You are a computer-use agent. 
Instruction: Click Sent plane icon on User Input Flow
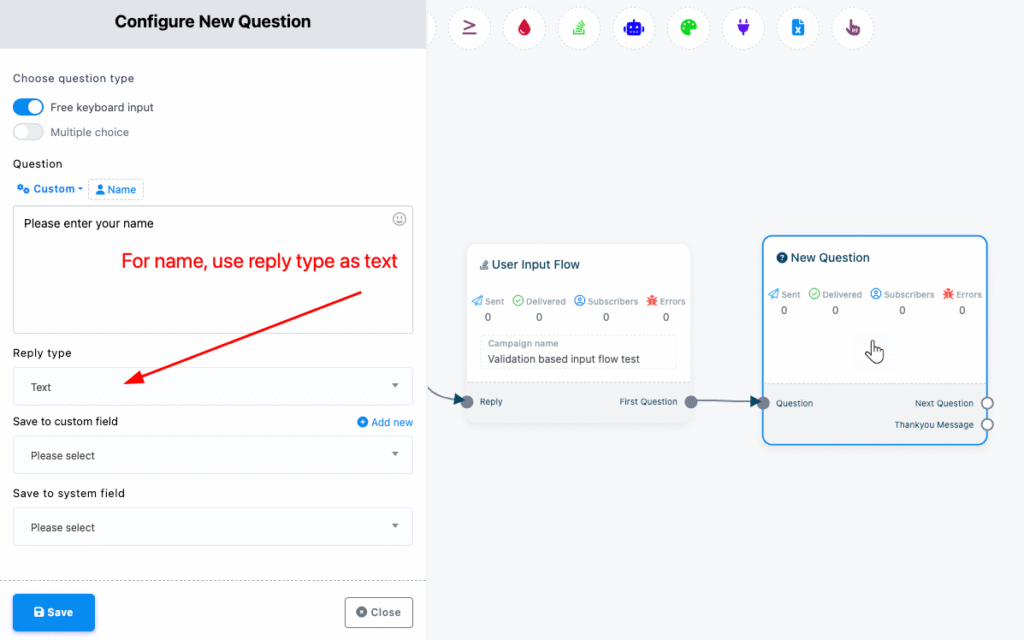pyautogui.click(x=477, y=300)
